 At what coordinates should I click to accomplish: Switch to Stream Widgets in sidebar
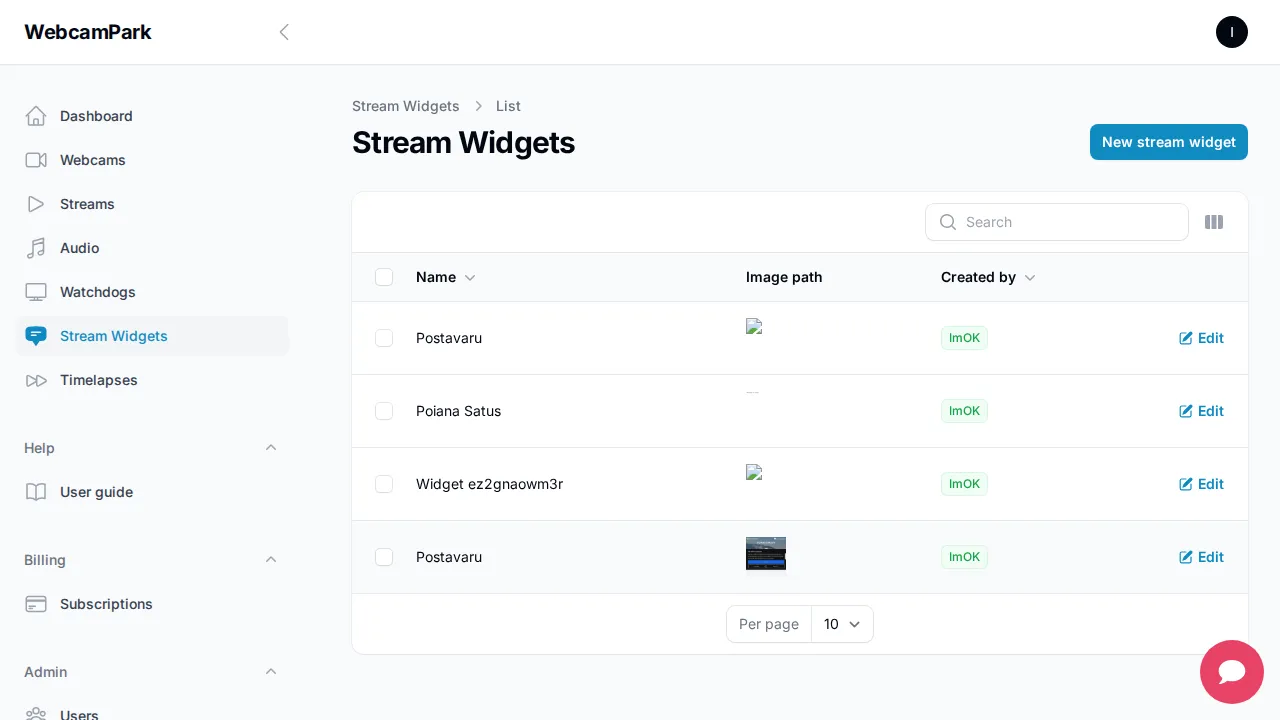point(114,336)
